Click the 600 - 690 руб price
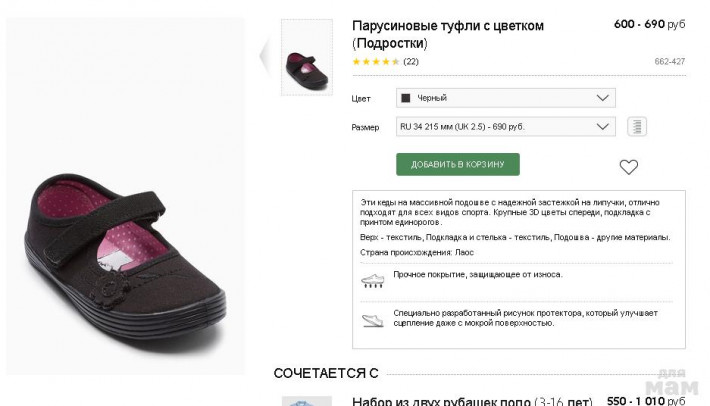This screenshot has height=406, width=710. click(x=649, y=24)
